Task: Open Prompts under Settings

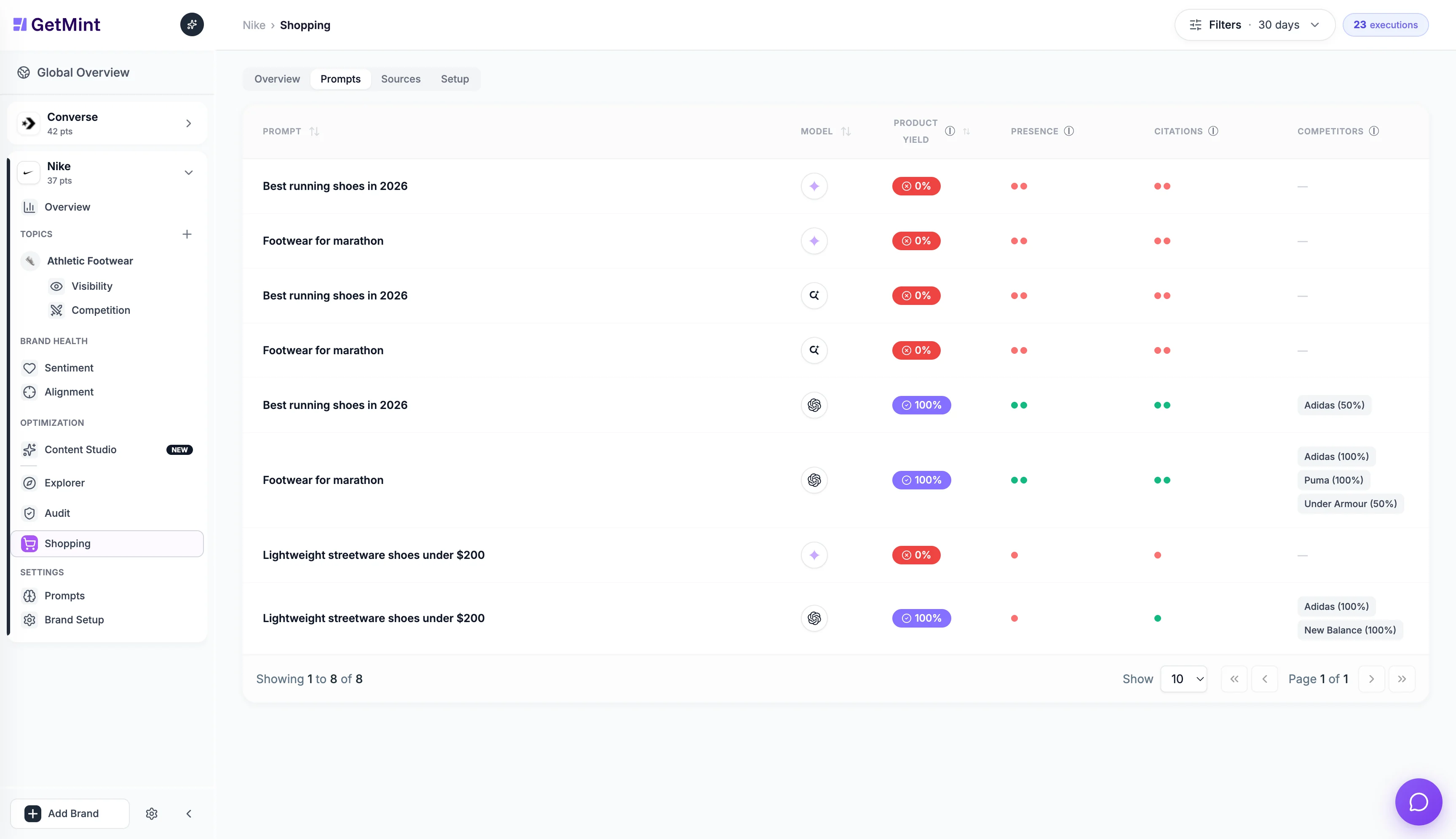Action: (64, 596)
